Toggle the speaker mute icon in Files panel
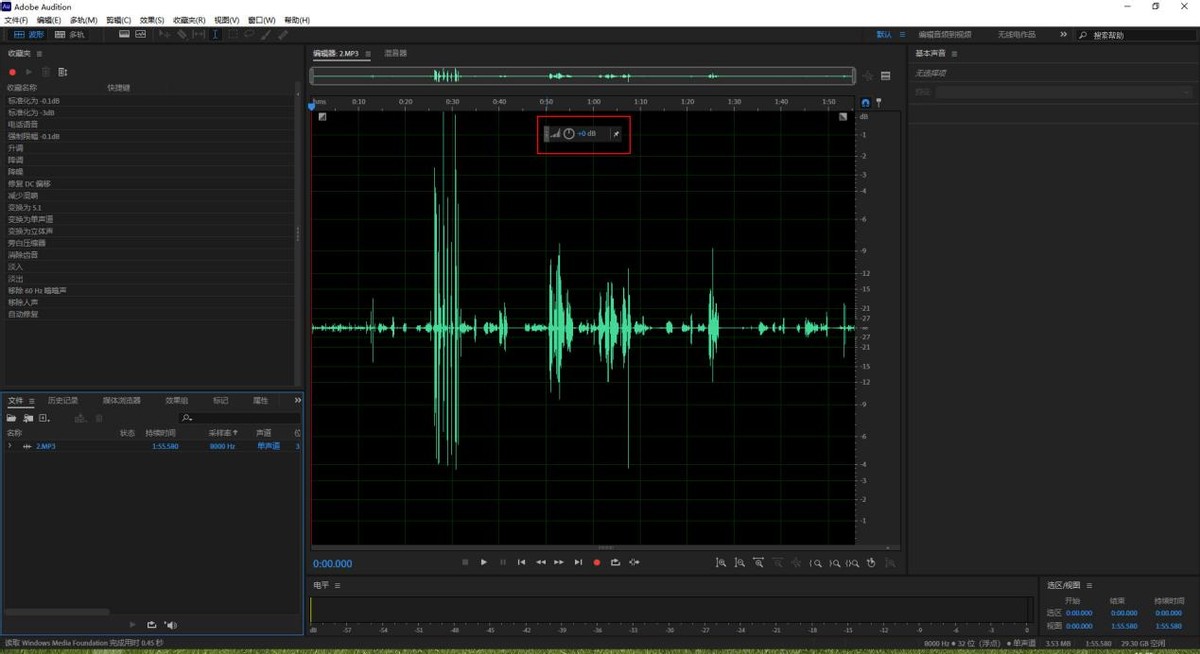Viewport: 1200px width, 654px height. (170, 624)
